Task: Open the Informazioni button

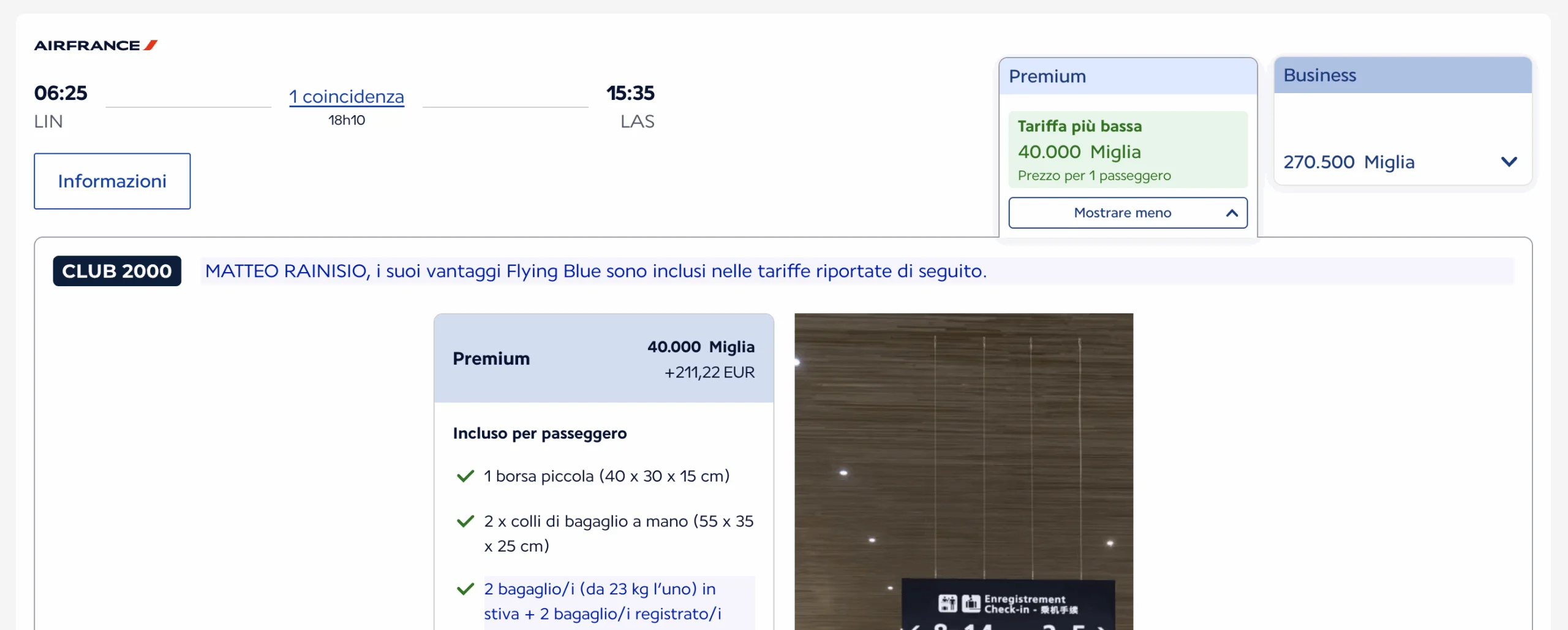Action: click(x=112, y=181)
